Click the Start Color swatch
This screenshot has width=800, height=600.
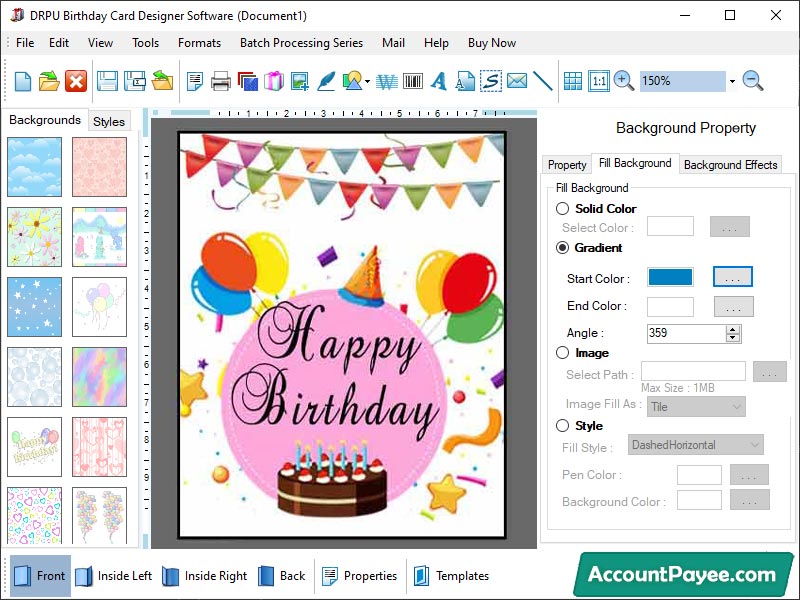click(x=669, y=277)
